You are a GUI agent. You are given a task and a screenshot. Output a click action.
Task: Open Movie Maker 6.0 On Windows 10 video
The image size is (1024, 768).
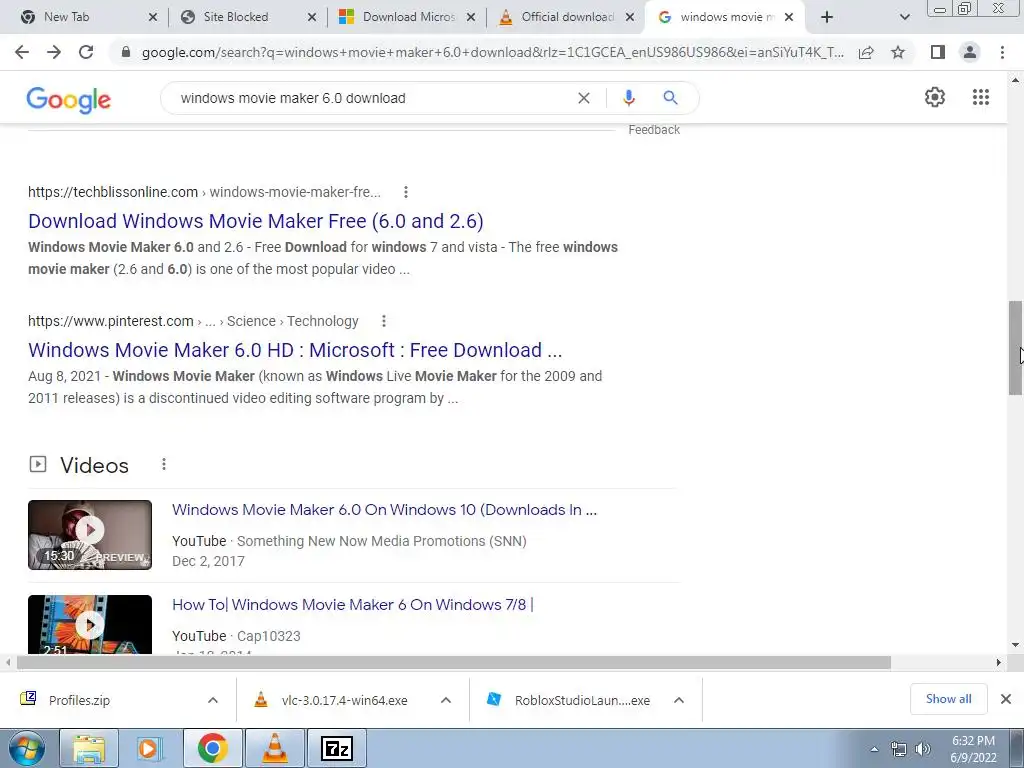coord(384,510)
